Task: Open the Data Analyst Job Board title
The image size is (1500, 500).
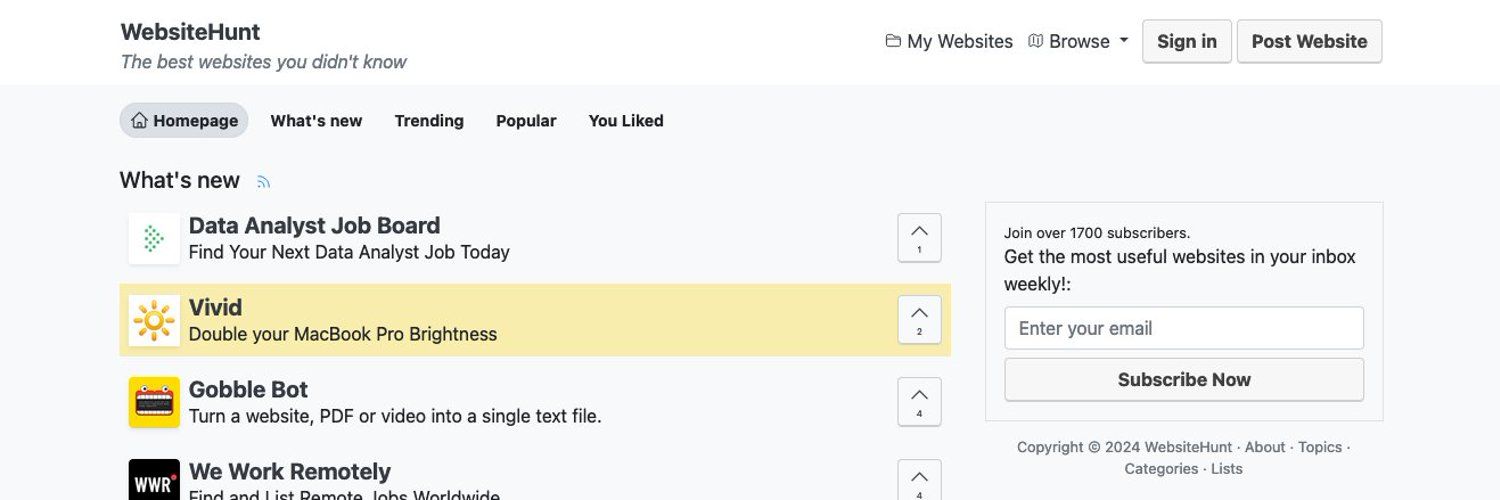Action: (314, 225)
